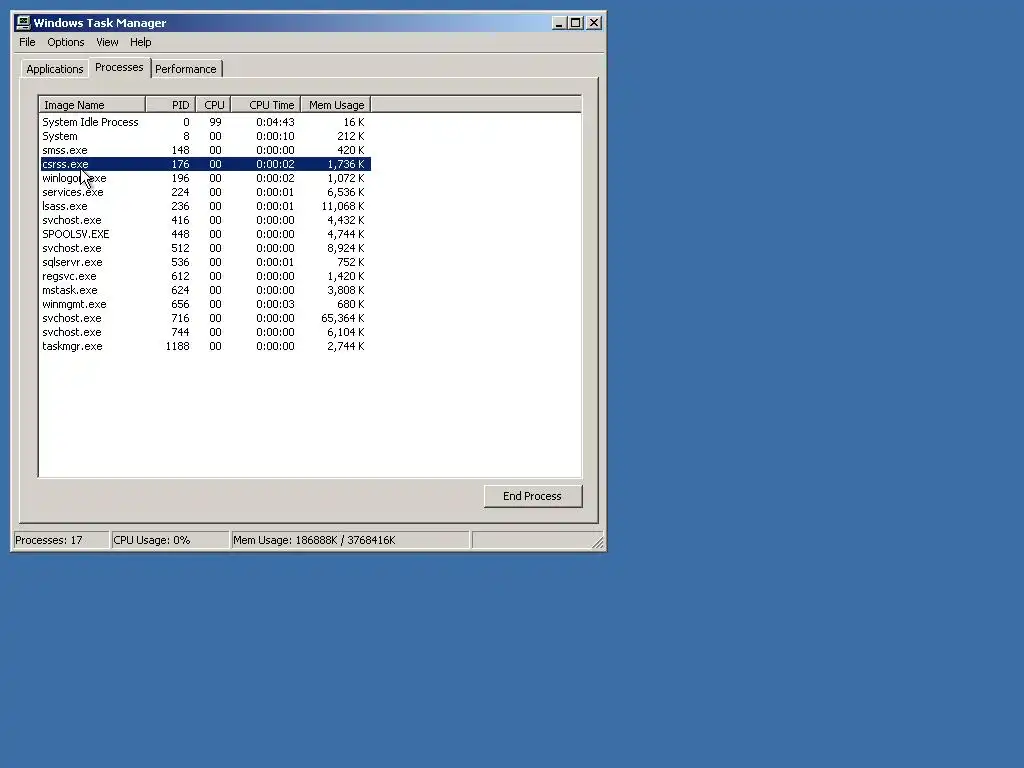1024x768 pixels.
Task: Click System row PID 8 cell
Action: click(186, 136)
